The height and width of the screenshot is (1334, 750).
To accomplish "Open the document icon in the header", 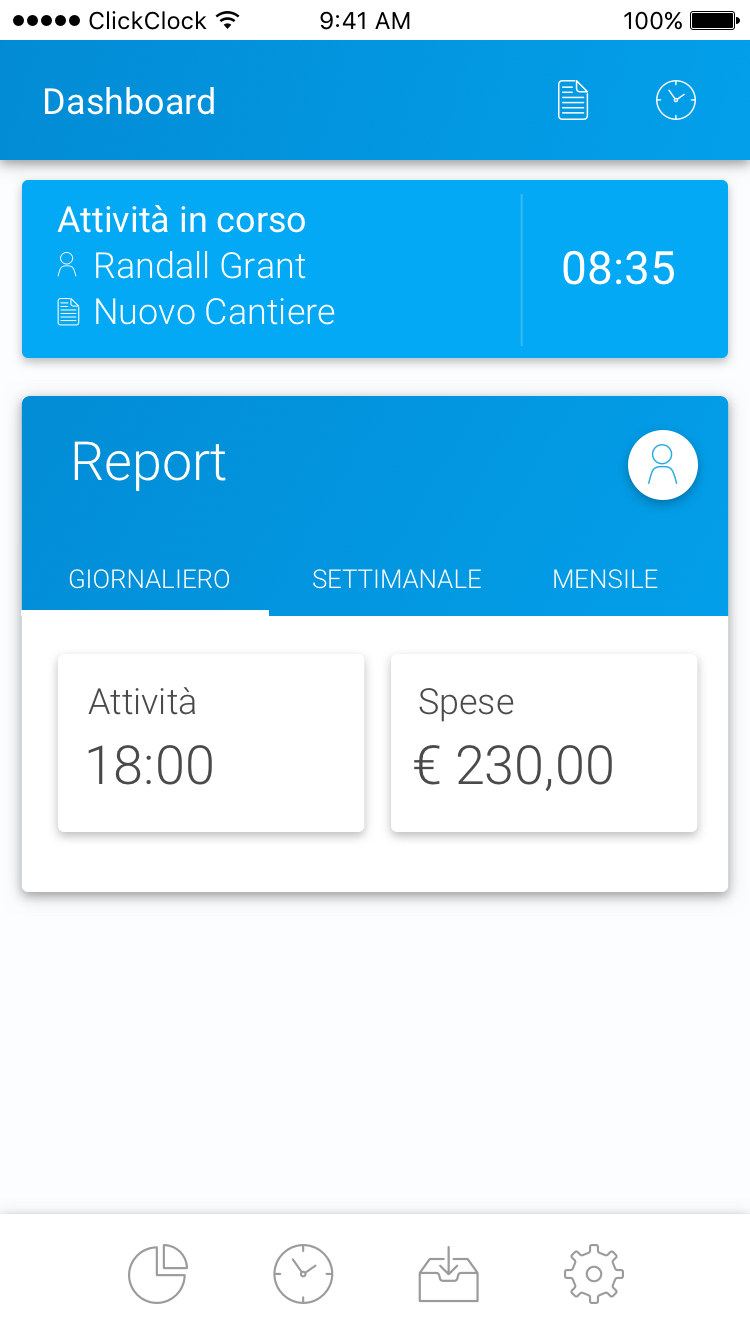I will (573, 101).
